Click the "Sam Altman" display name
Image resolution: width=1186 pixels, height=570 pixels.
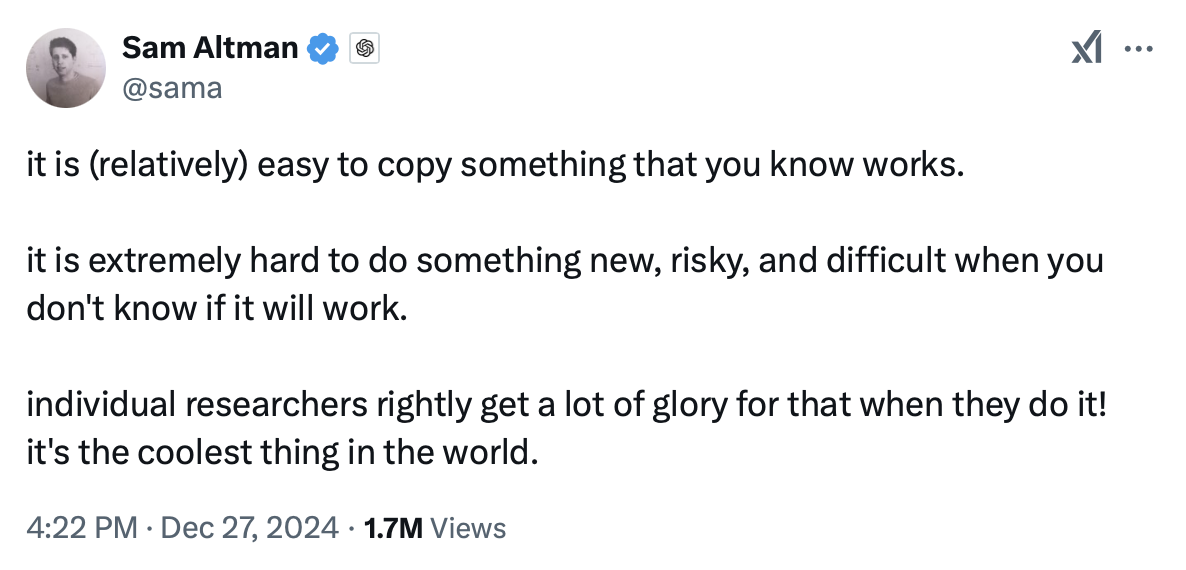tap(210, 48)
